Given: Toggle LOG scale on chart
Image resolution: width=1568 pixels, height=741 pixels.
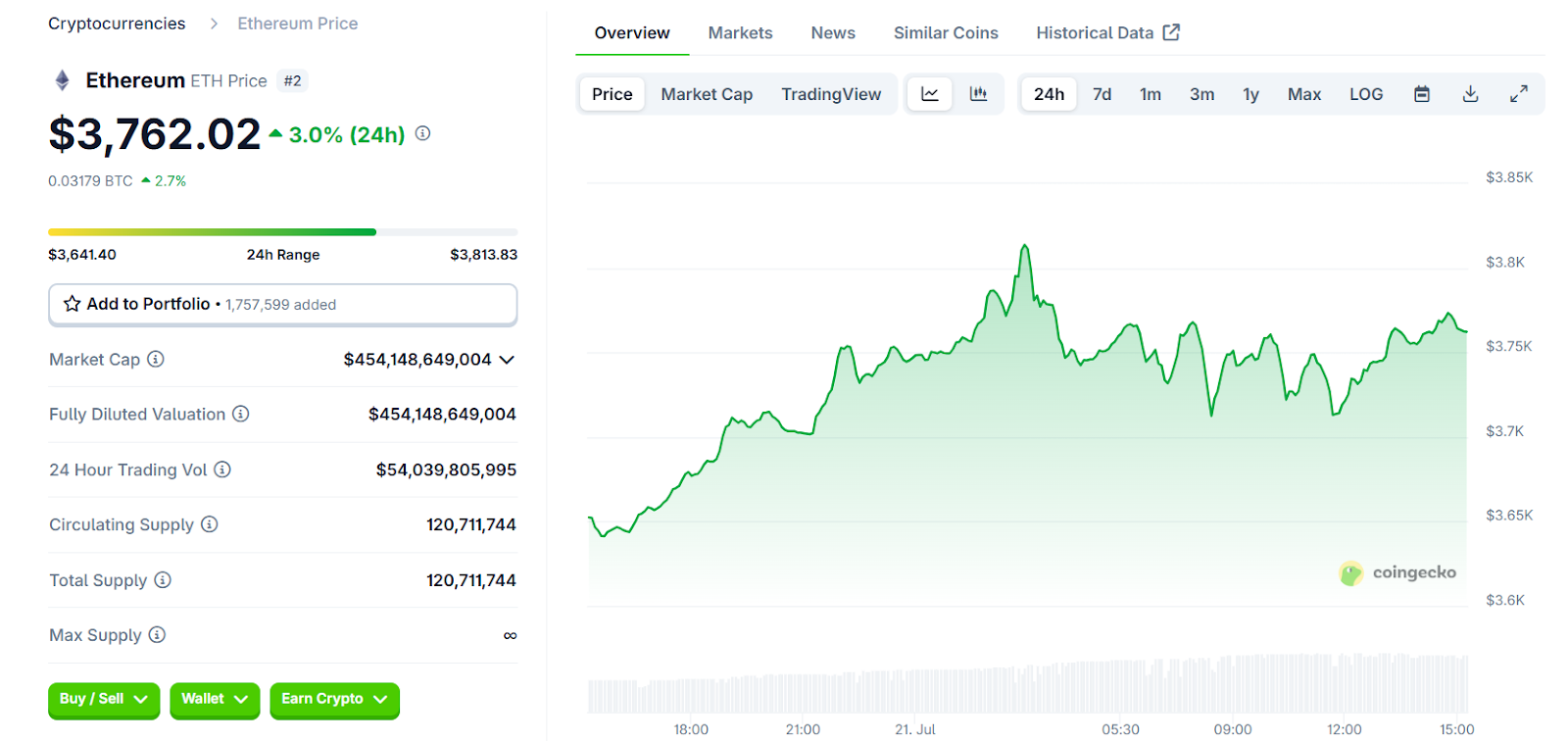Looking at the screenshot, I should pyautogui.click(x=1366, y=94).
